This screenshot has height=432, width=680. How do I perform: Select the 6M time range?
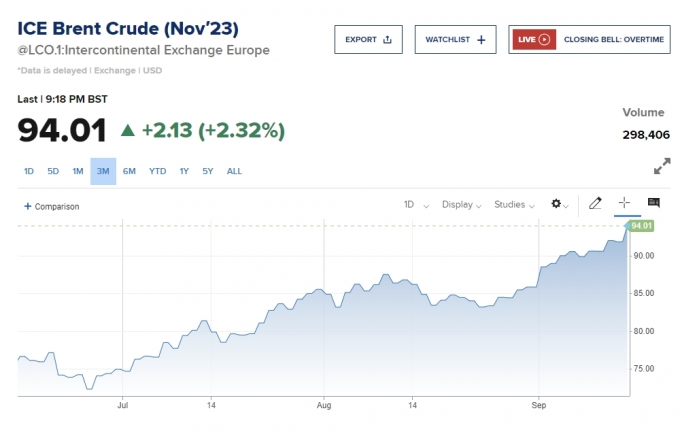[129, 171]
